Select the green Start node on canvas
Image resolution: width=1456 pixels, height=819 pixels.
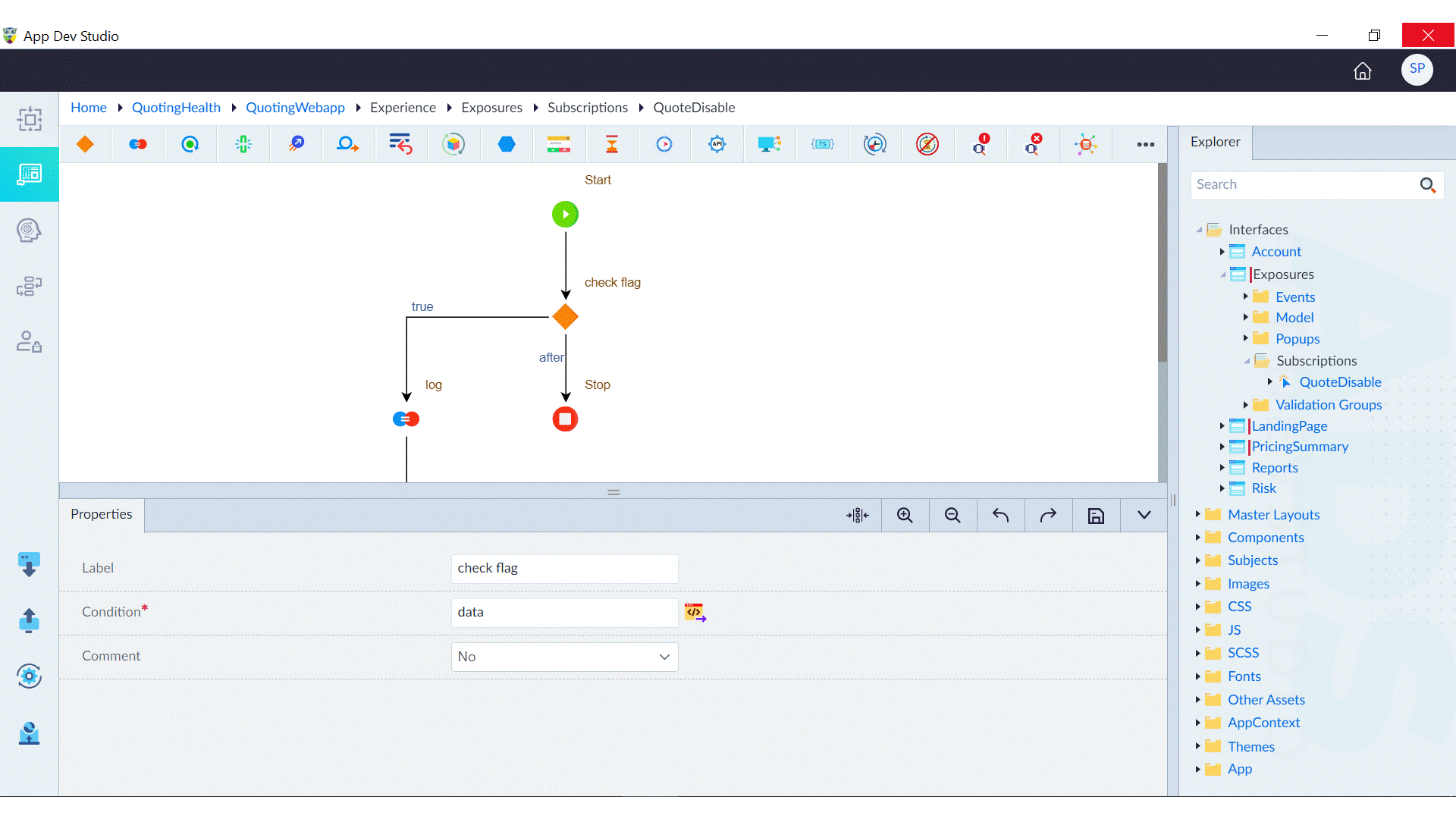pos(565,215)
